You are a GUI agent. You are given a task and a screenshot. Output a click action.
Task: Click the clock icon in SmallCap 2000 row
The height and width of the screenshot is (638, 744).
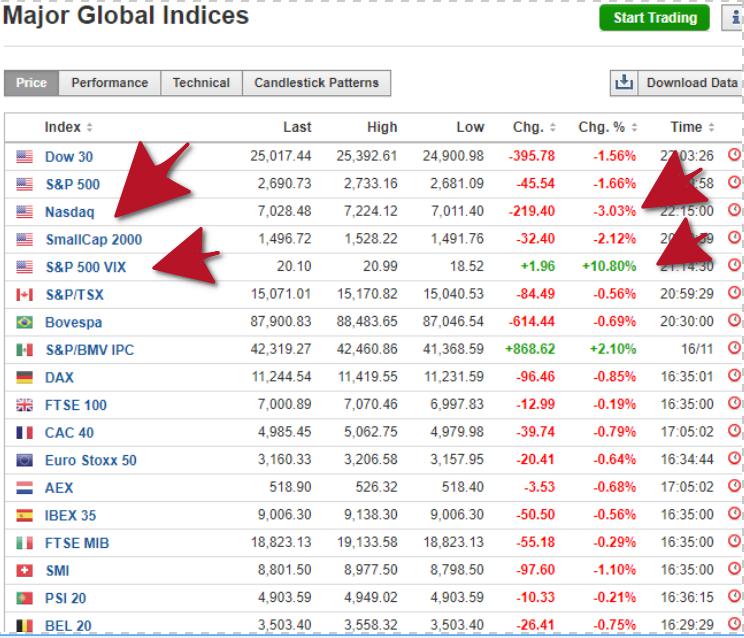click(735, 237)
